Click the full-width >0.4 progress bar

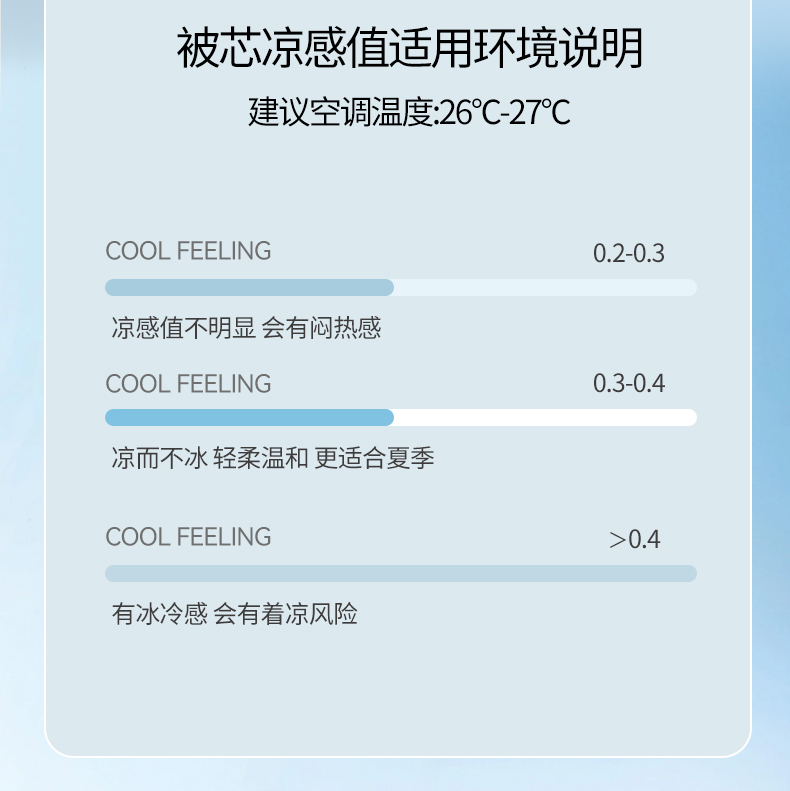click(x=400, y=574)
